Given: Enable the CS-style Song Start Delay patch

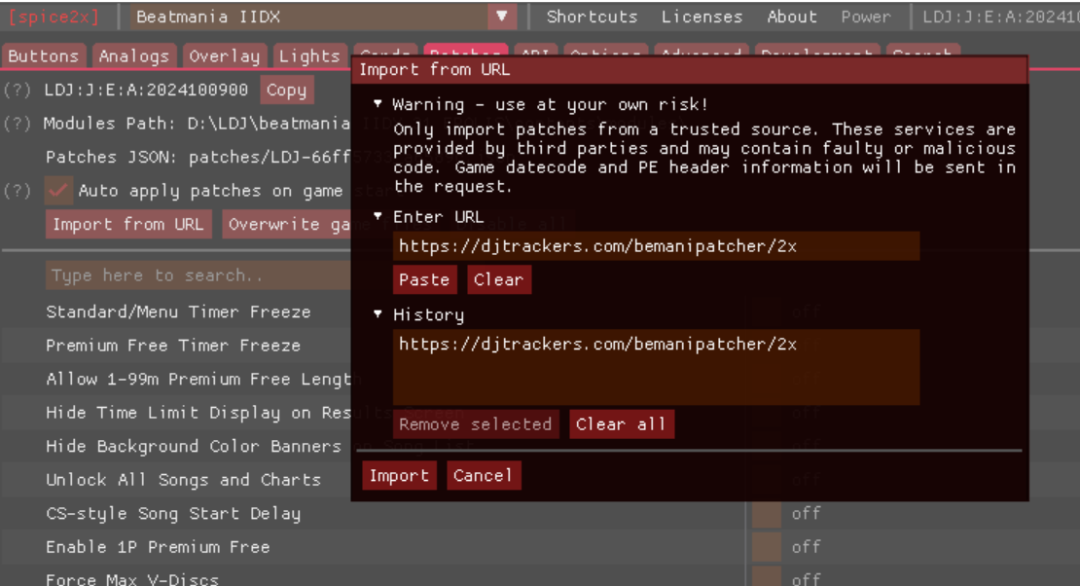Looking at the screenshot, I should coord(766,514).
